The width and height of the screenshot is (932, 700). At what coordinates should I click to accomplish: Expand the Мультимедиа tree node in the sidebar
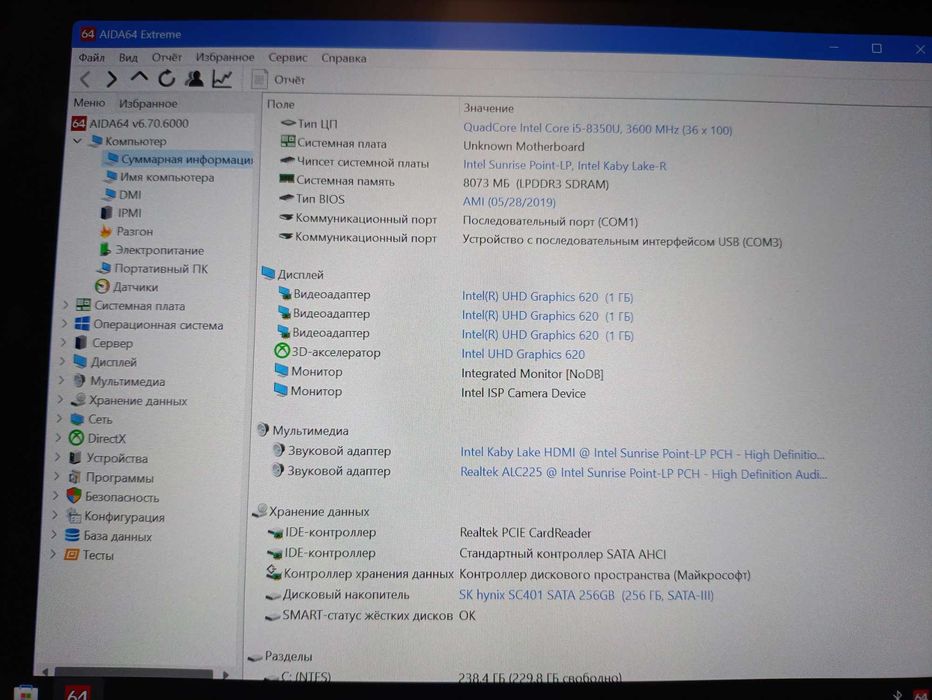(61, 380)
